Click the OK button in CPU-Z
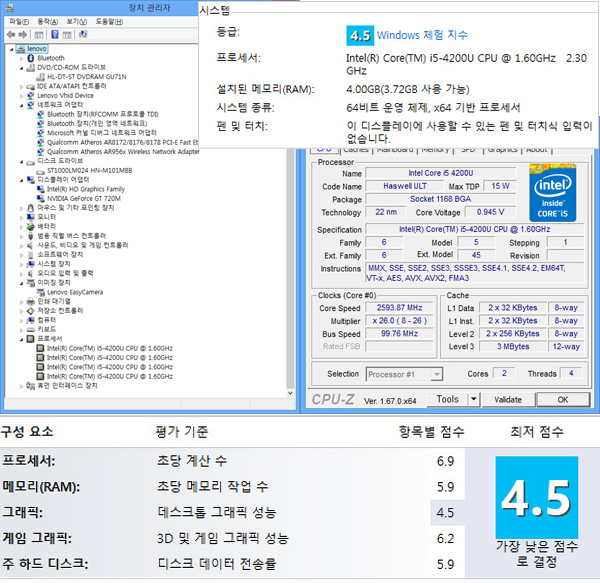Viewport: 600px width, 583px height. 562,400
